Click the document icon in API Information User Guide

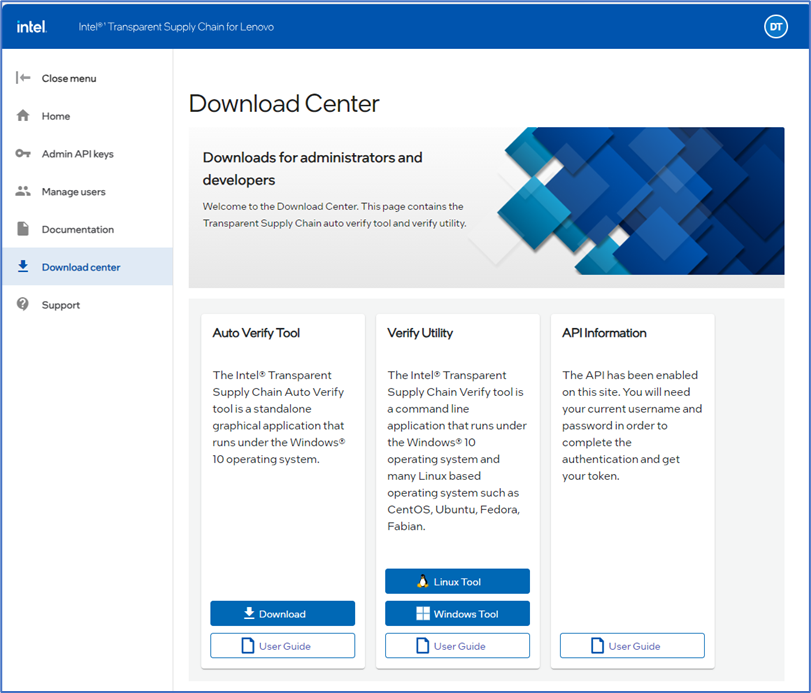(597, 645)
